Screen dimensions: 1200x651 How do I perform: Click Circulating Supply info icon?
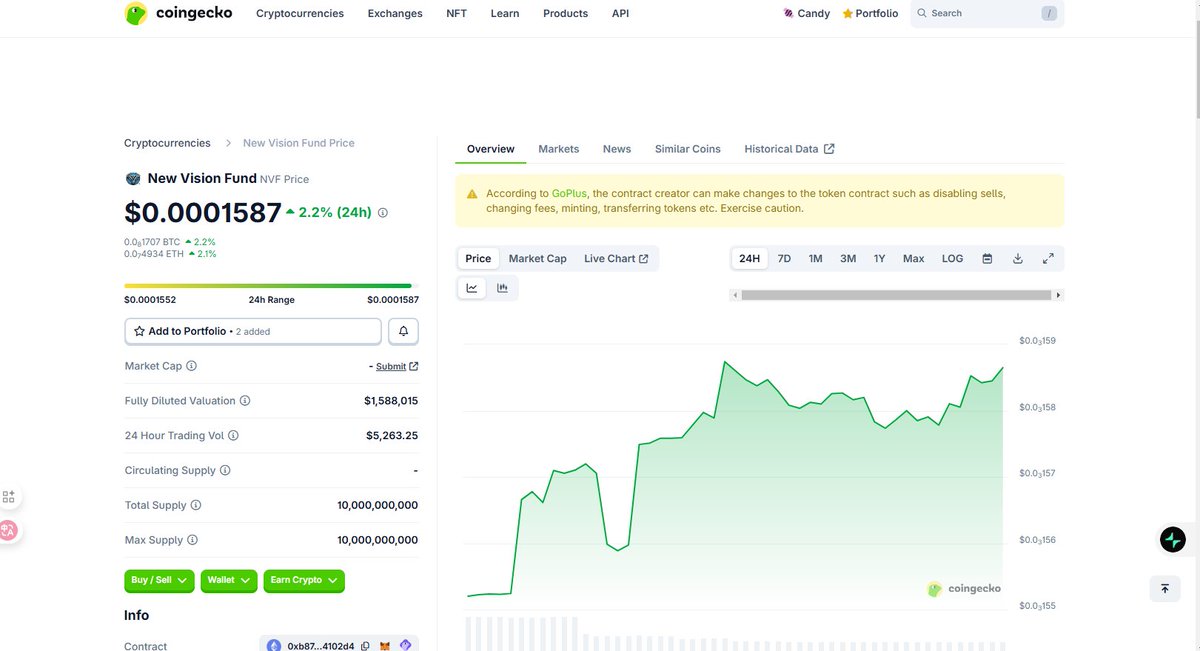click(225, 470)
